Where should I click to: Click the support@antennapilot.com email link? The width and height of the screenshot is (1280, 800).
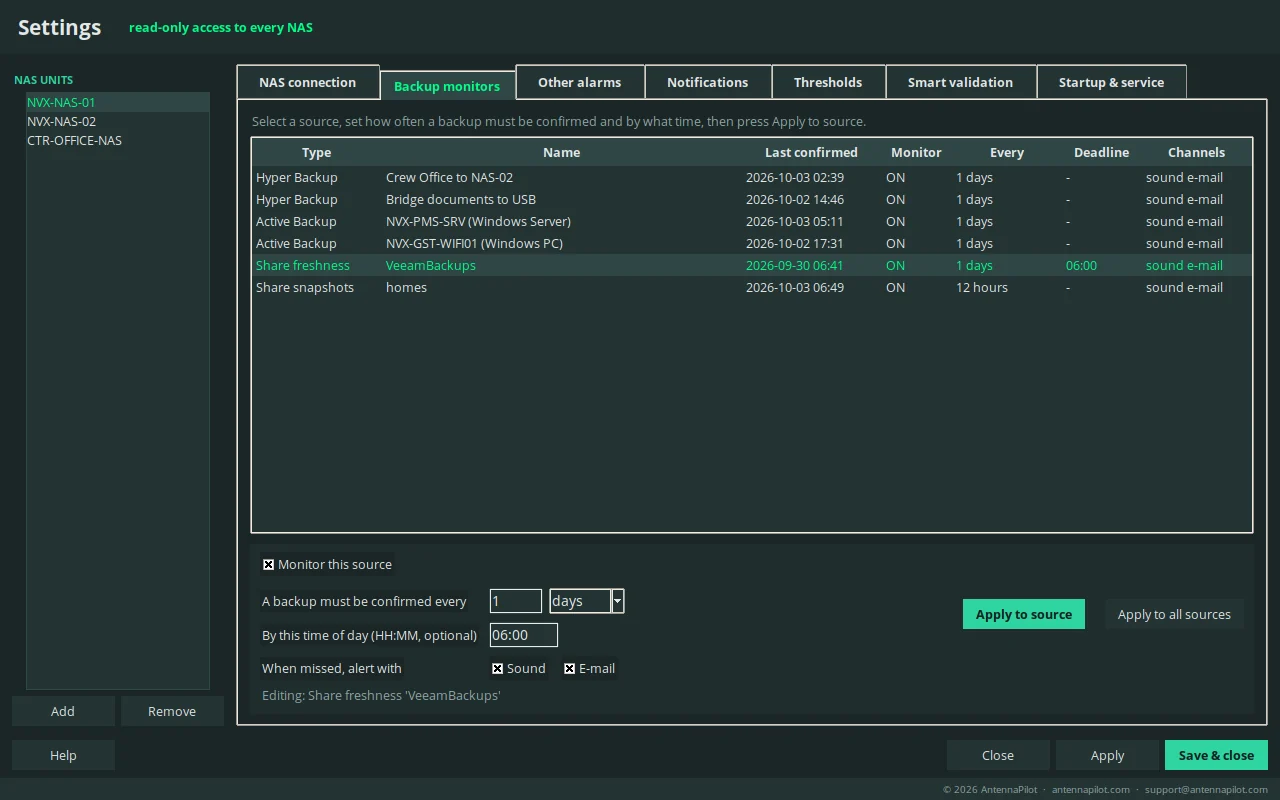pos(1206,789)
